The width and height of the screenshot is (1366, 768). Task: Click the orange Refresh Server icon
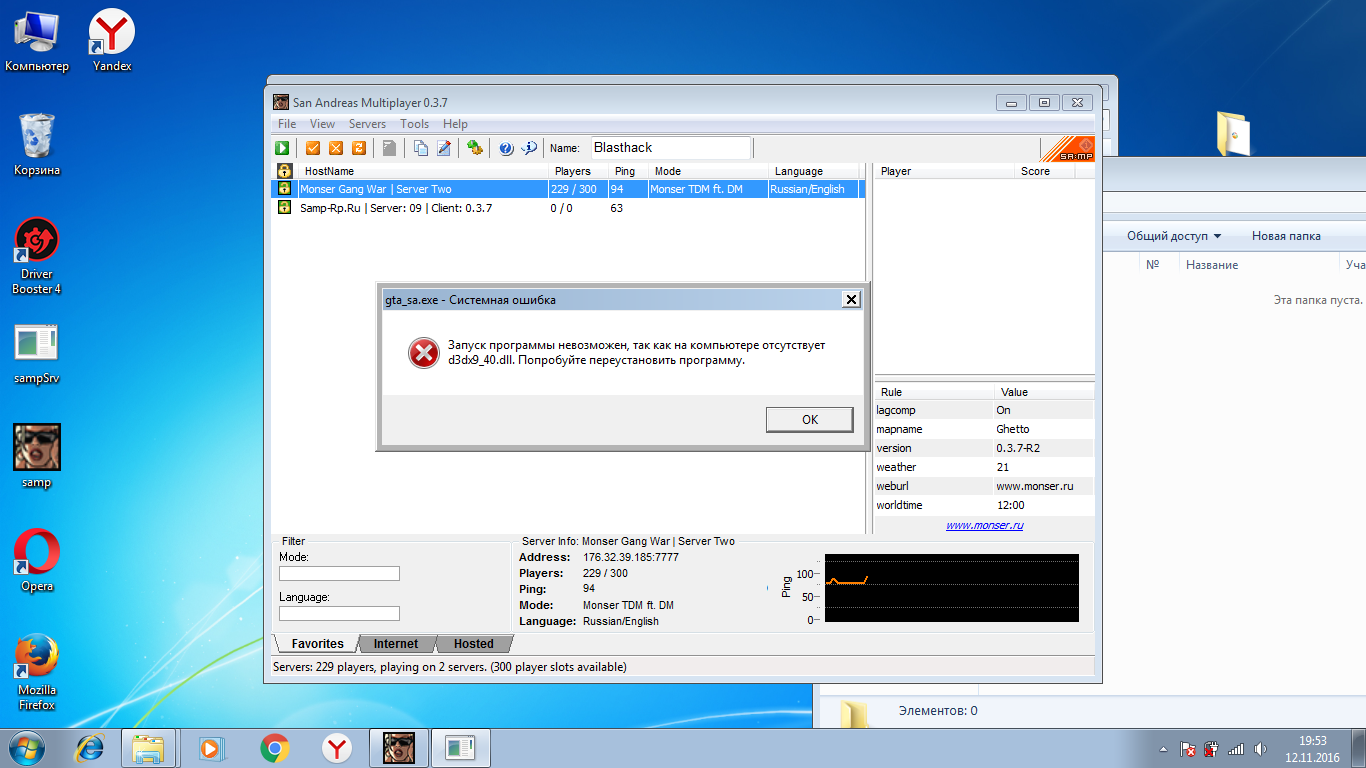358,148
